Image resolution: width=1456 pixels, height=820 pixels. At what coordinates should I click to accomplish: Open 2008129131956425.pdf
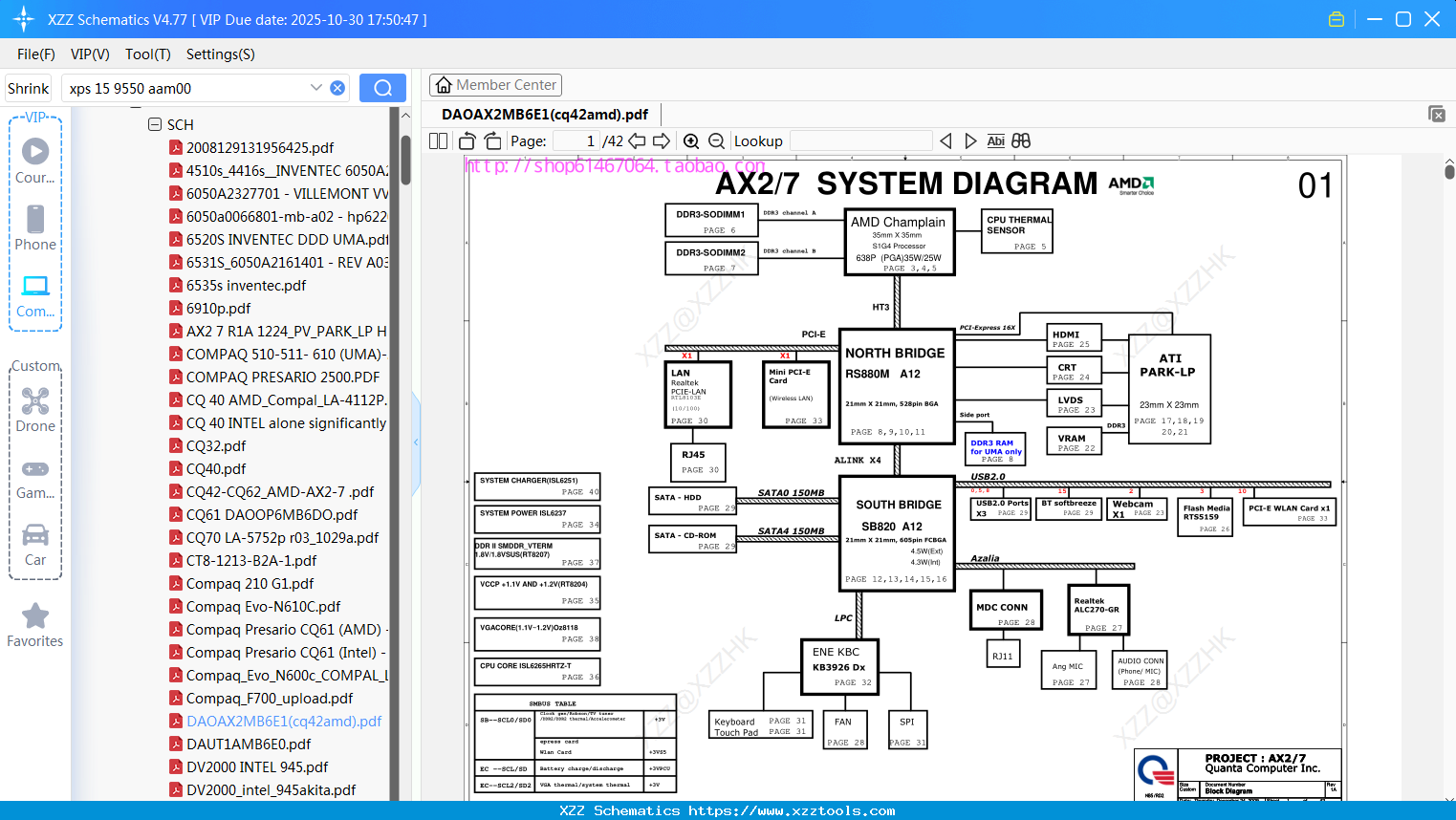(260, 147)
